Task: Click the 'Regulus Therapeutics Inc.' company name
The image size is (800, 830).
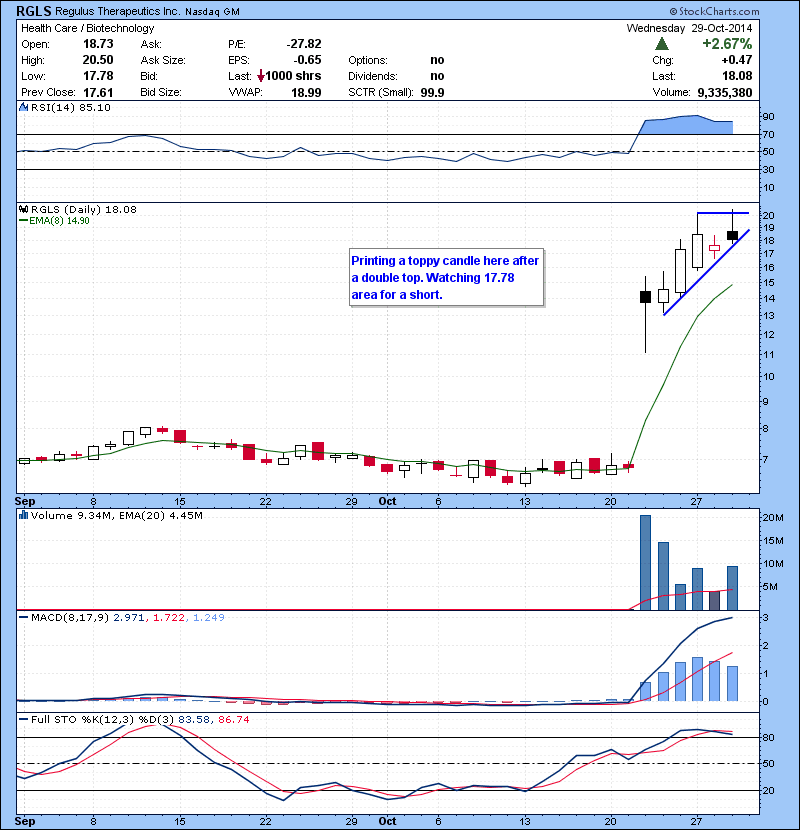Action: coord(118,11)
